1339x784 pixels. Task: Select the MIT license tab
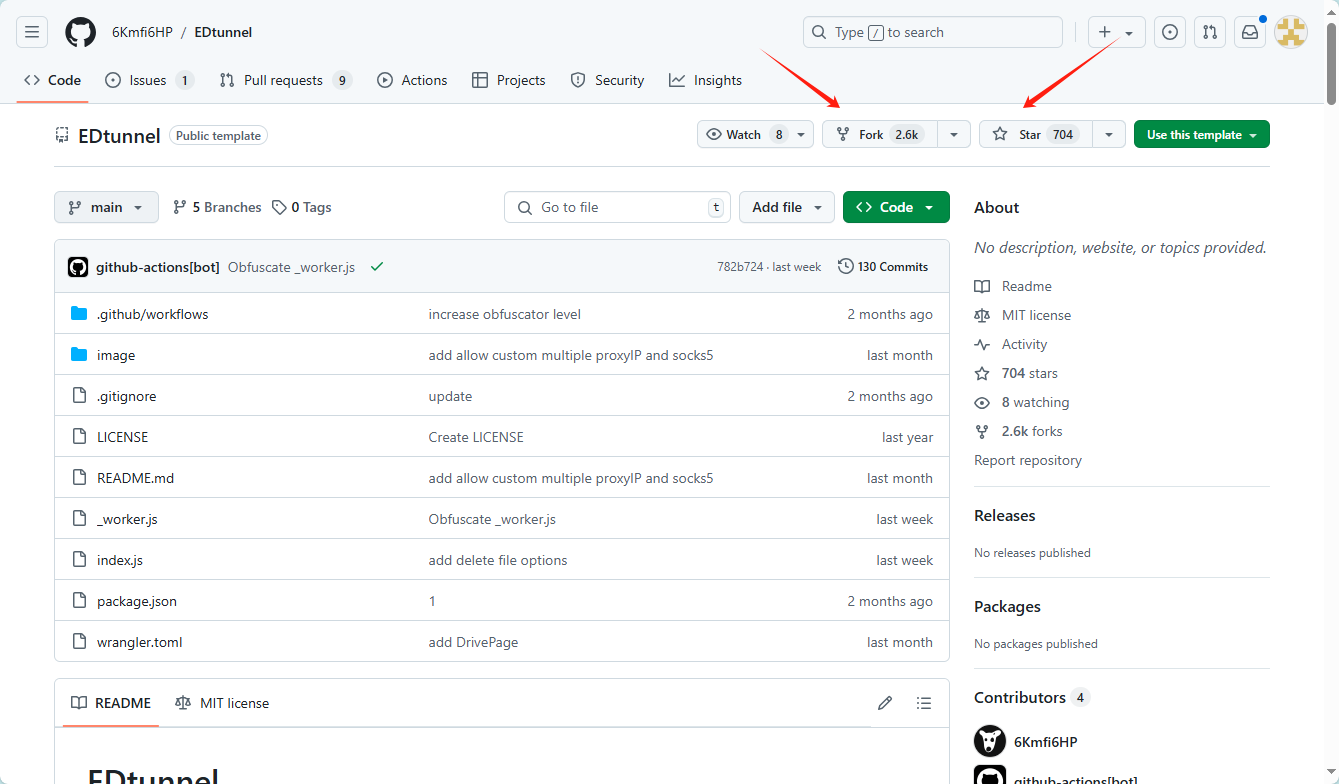click(x=222, y=703)
